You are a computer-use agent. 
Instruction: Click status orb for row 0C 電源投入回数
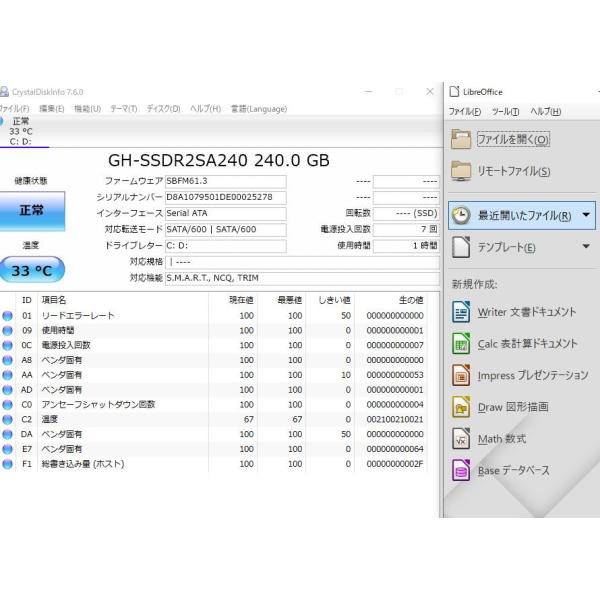pyautogui.click(x=7, y=346)
